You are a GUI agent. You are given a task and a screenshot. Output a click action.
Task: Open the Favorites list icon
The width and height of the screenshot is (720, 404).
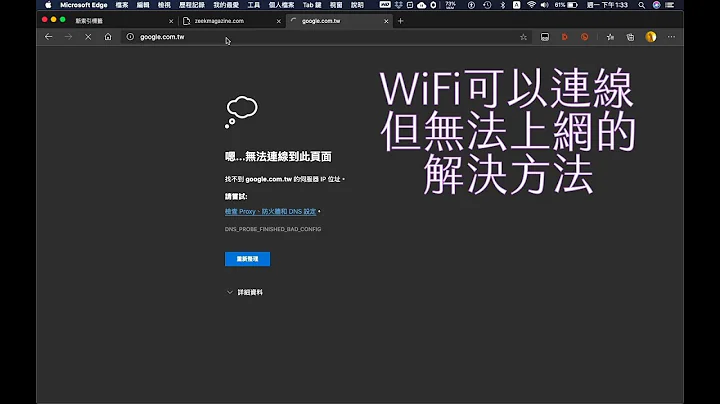point(610,37)
